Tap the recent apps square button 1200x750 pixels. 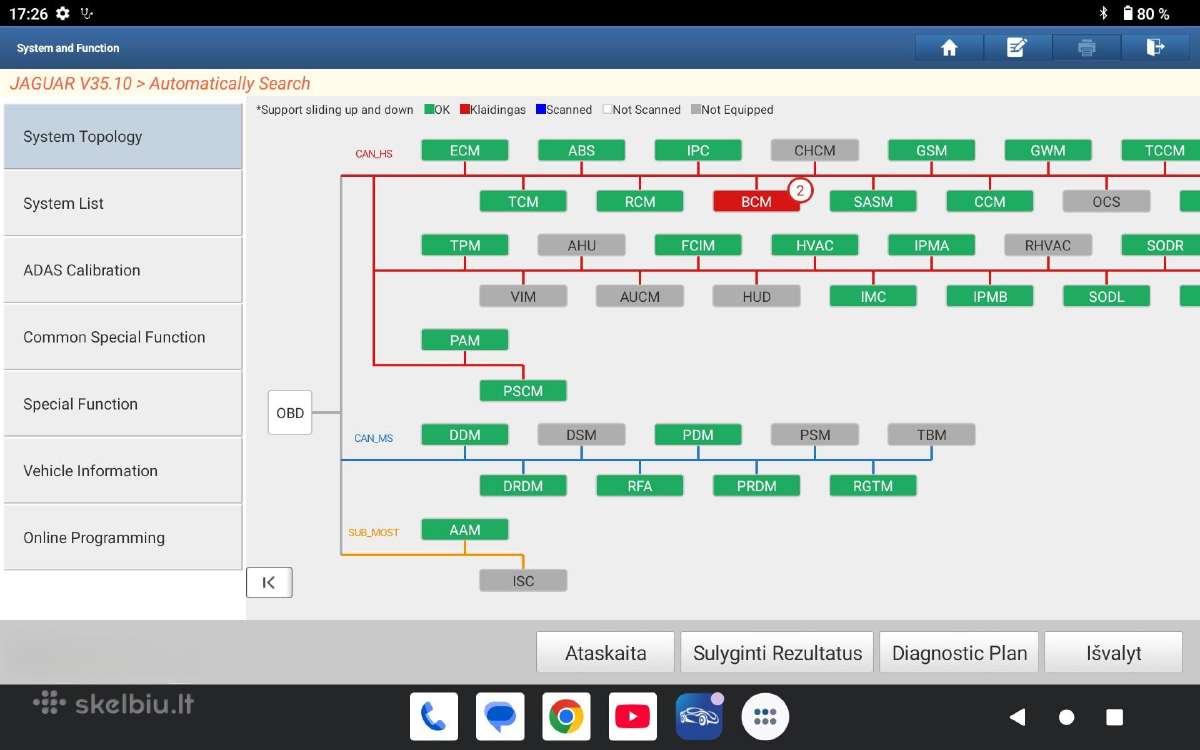click(x=1115, y=717)
